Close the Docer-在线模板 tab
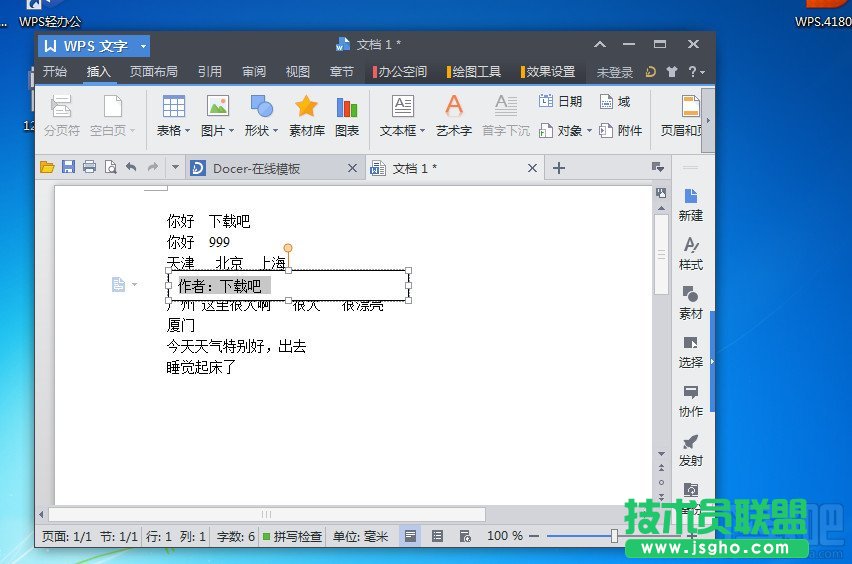 point(352,168)
